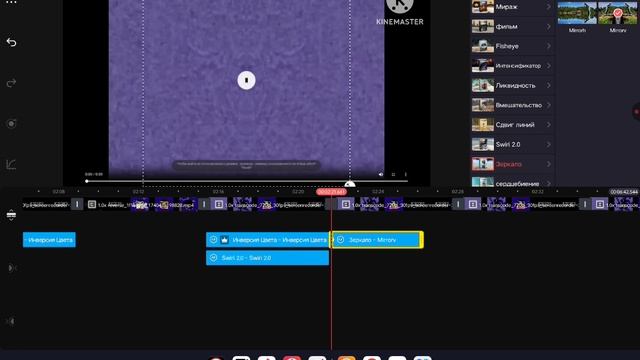Open the transition marker near 02:28
This screenshot has height=360, width=640.
coord(458,204)
